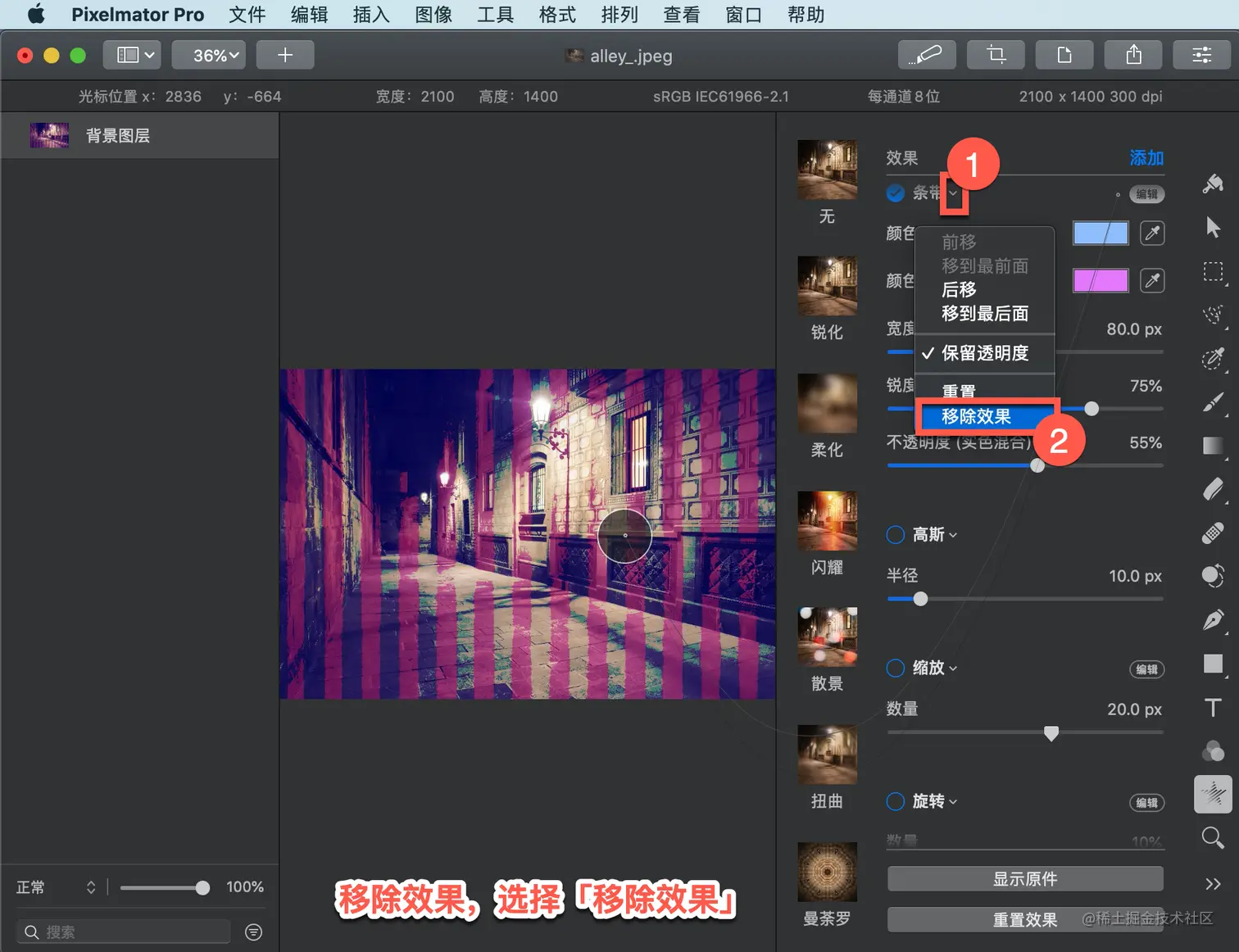Open the 帮助 menu
The image size is (1239, 952).
click(806, 15)
